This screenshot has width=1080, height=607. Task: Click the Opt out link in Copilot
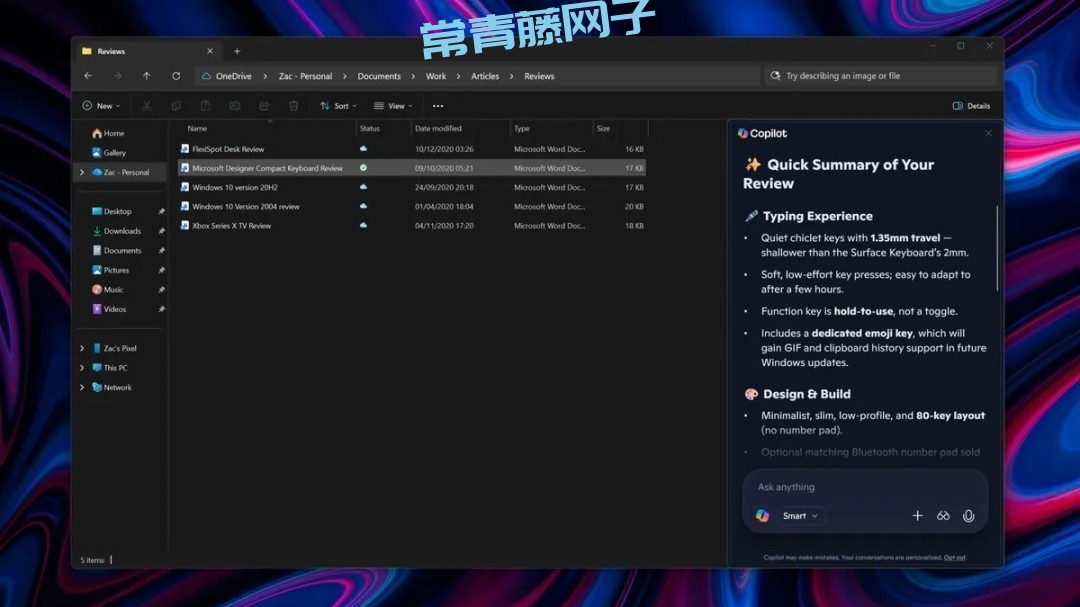click(x=954, y=558)
